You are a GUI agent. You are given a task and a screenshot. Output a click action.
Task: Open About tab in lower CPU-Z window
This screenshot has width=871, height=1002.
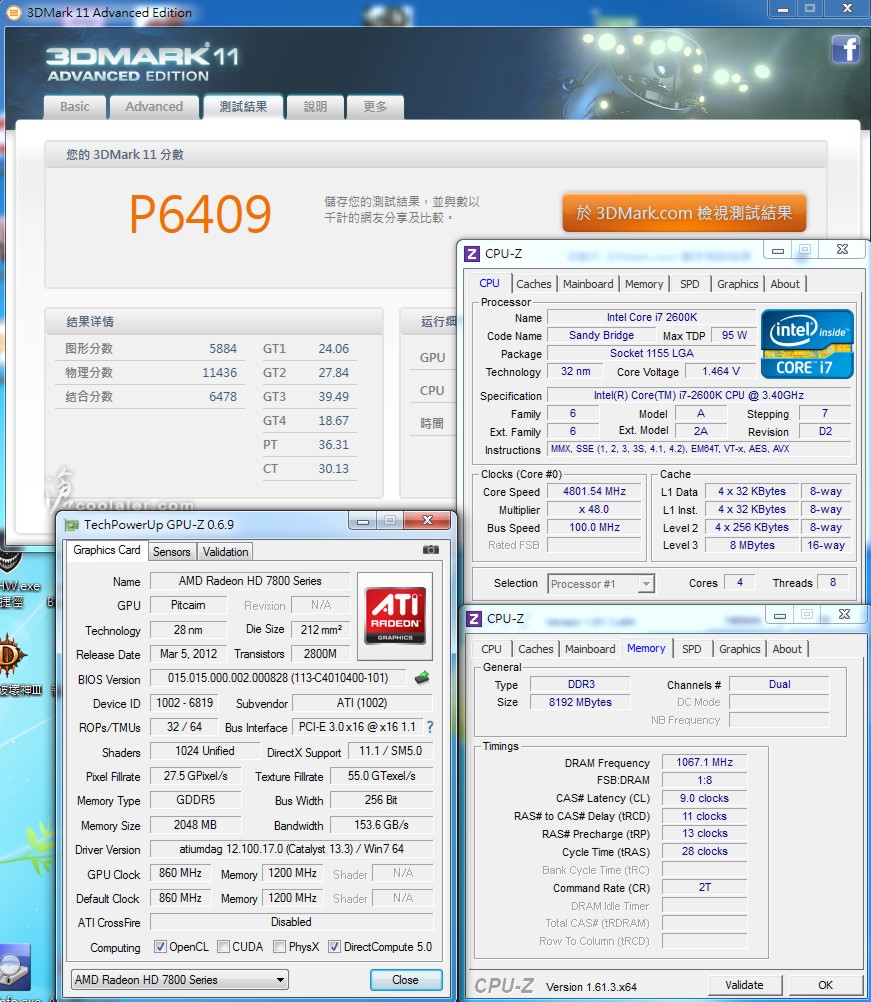point(787,649)
